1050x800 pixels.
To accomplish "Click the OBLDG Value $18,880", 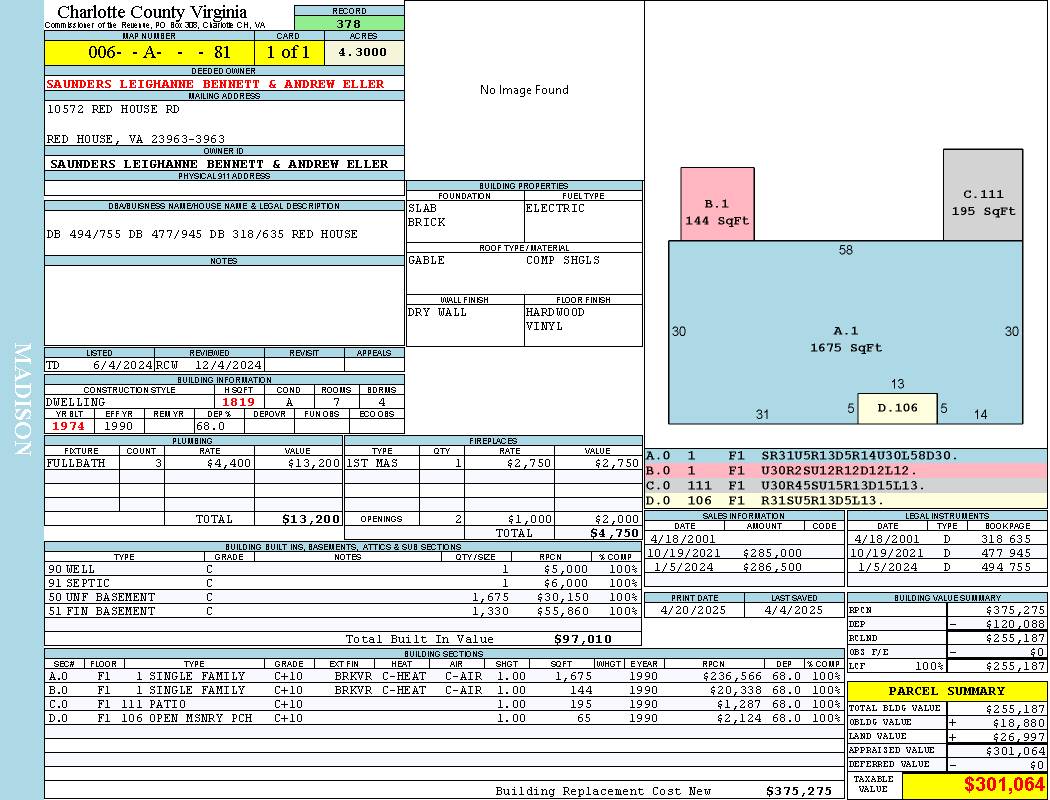I will pyautogui.click(x=1019, y=723).
